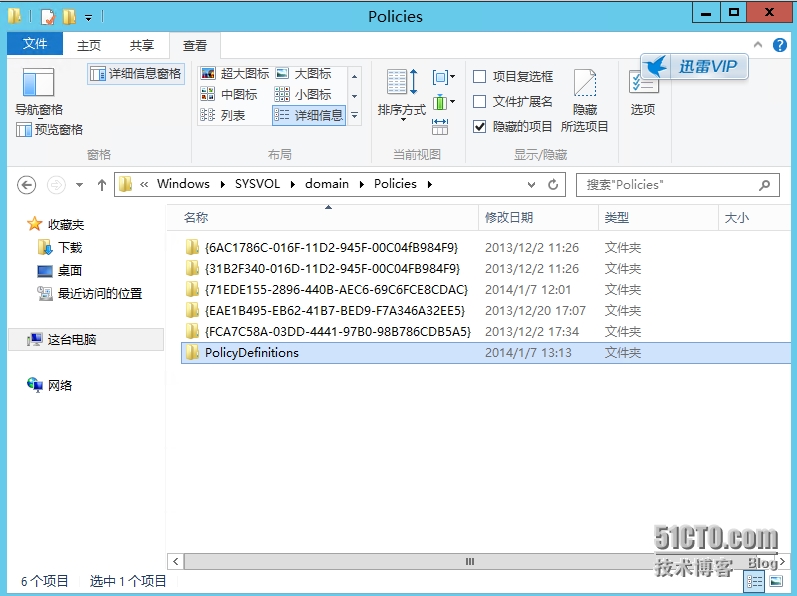Viewport: 797px width, 596px height.
Task: Open the Group by dropdown icon
Action: [444, 77]
